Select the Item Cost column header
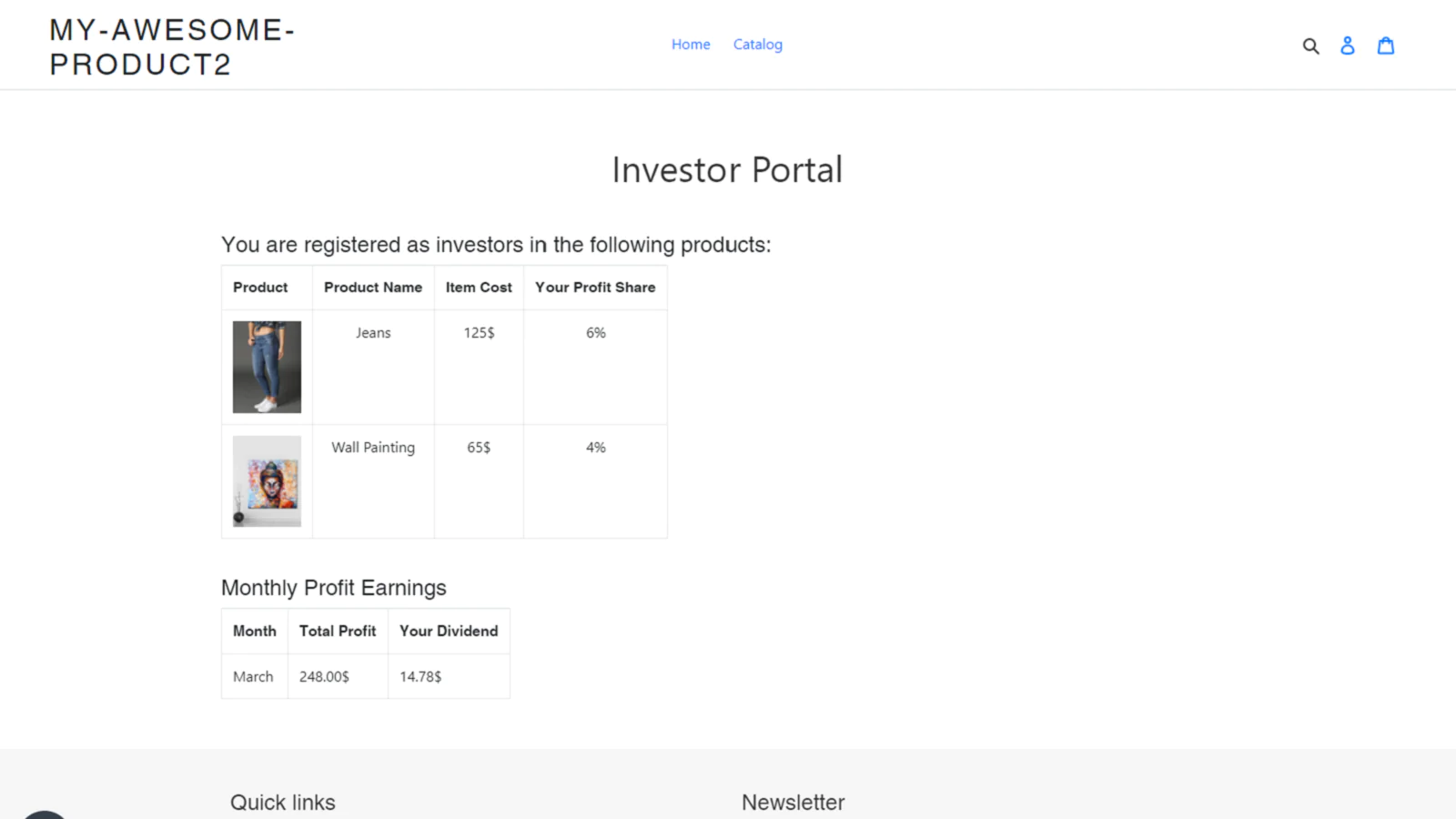The width and height of the screenshot is (1456, 819). pos(479,288)
